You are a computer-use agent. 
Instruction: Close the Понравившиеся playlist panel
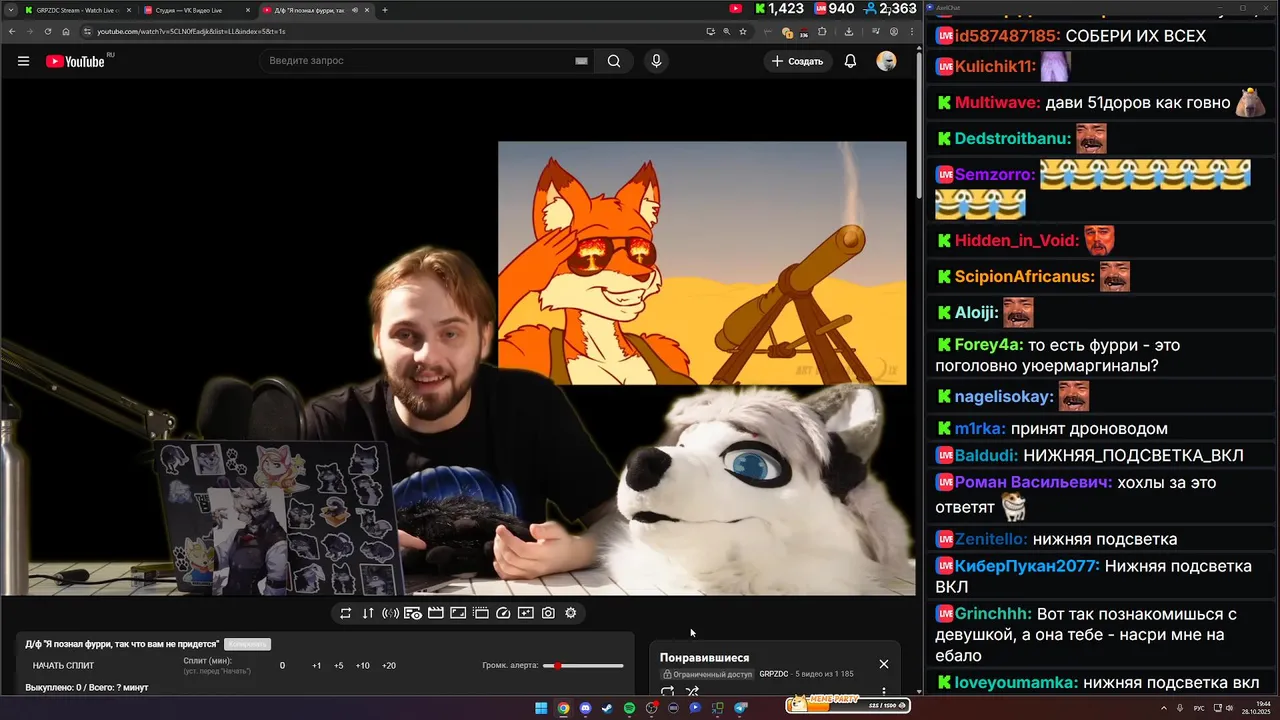[x=884, y=664]
